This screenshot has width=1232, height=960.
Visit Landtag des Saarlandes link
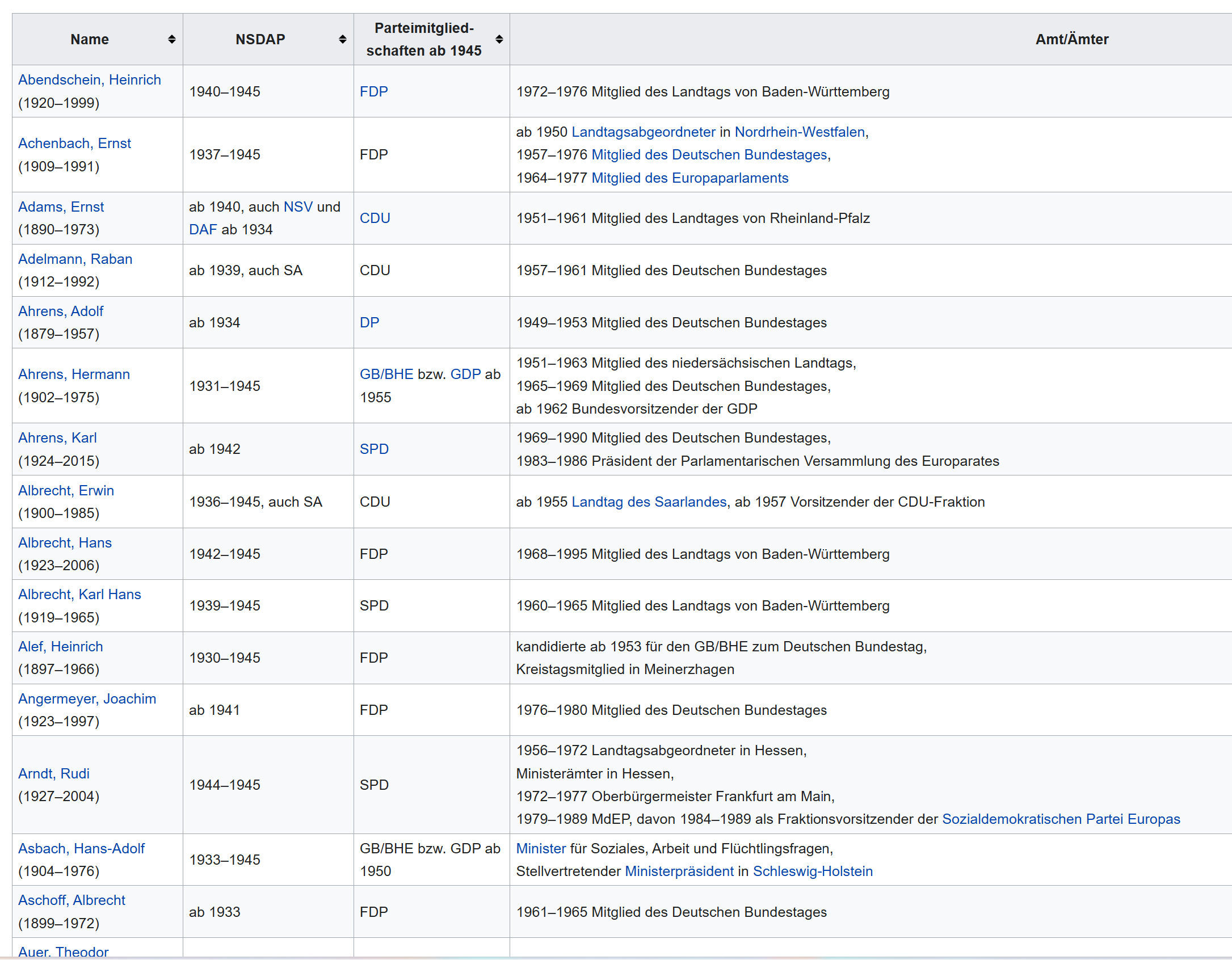point(649,502)
